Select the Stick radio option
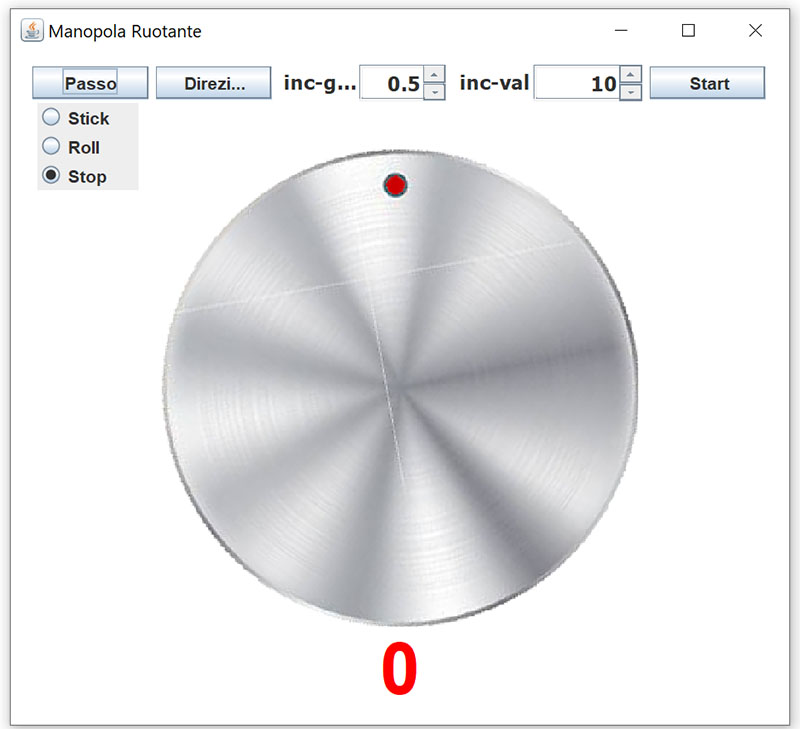 pos(76,118)
